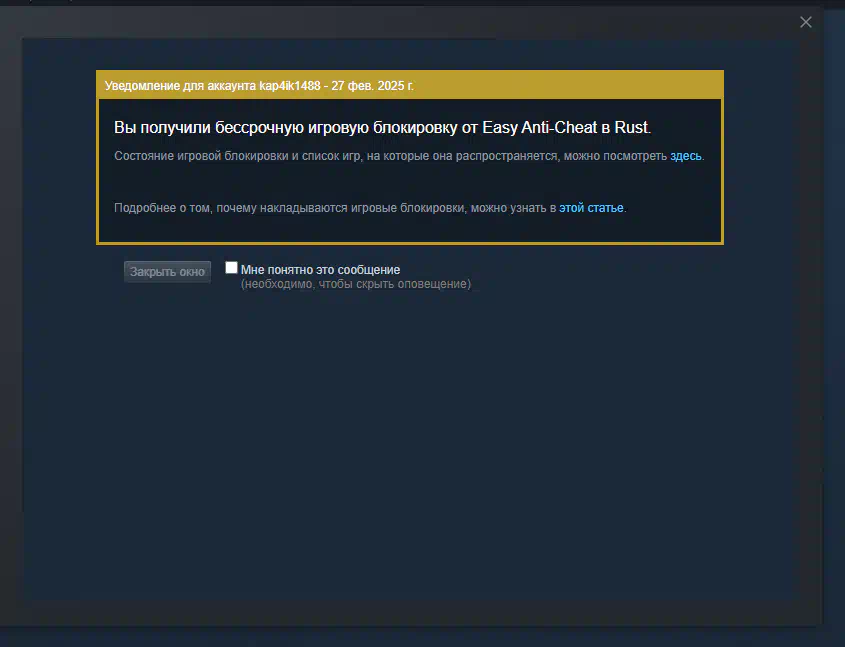Viewport: 845px width, 647px height.
Task: Open the "здесь" game ban status link
Action: click(x=685, y=156)
